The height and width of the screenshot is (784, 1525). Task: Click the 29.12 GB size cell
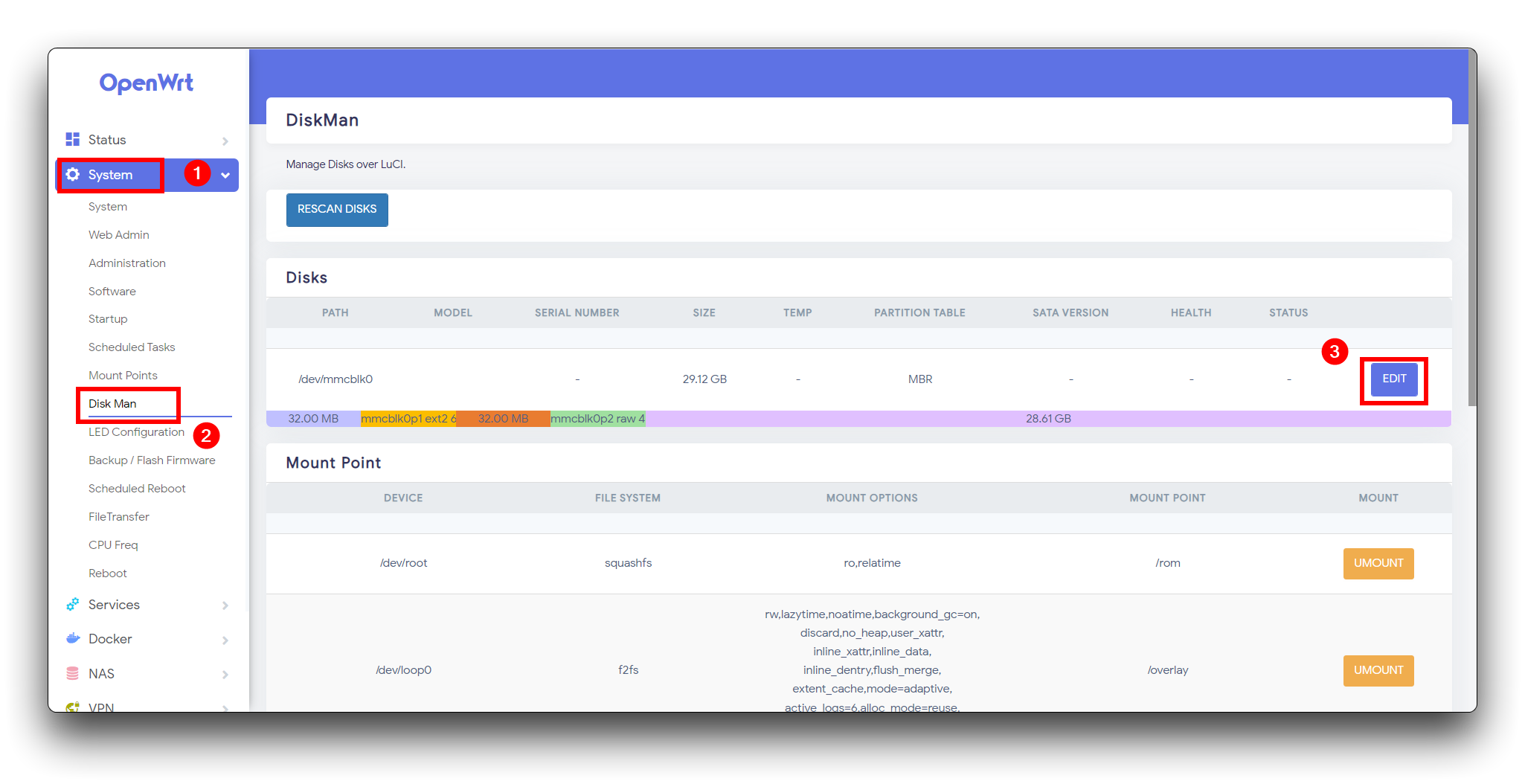coord(704,379)
